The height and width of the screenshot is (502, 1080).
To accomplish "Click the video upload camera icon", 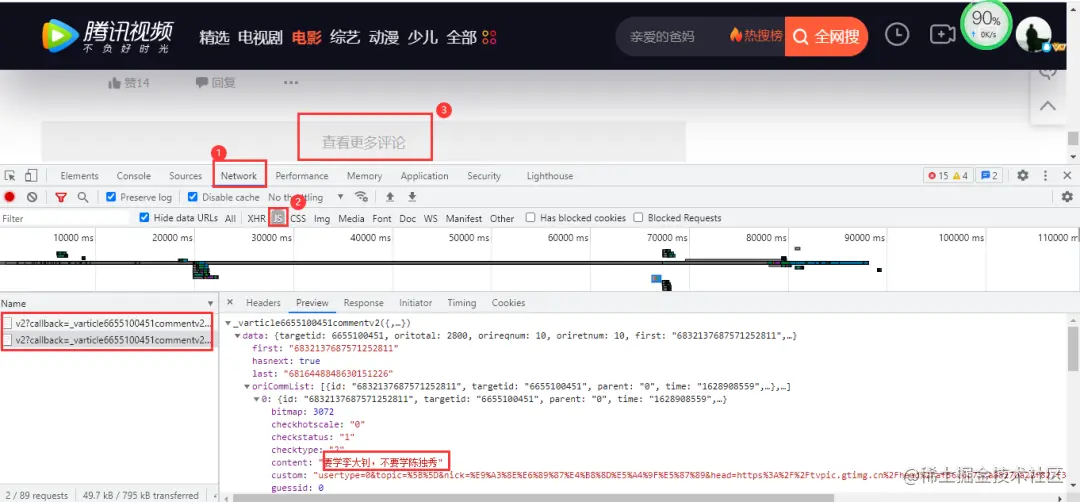I will pos(941,34).
